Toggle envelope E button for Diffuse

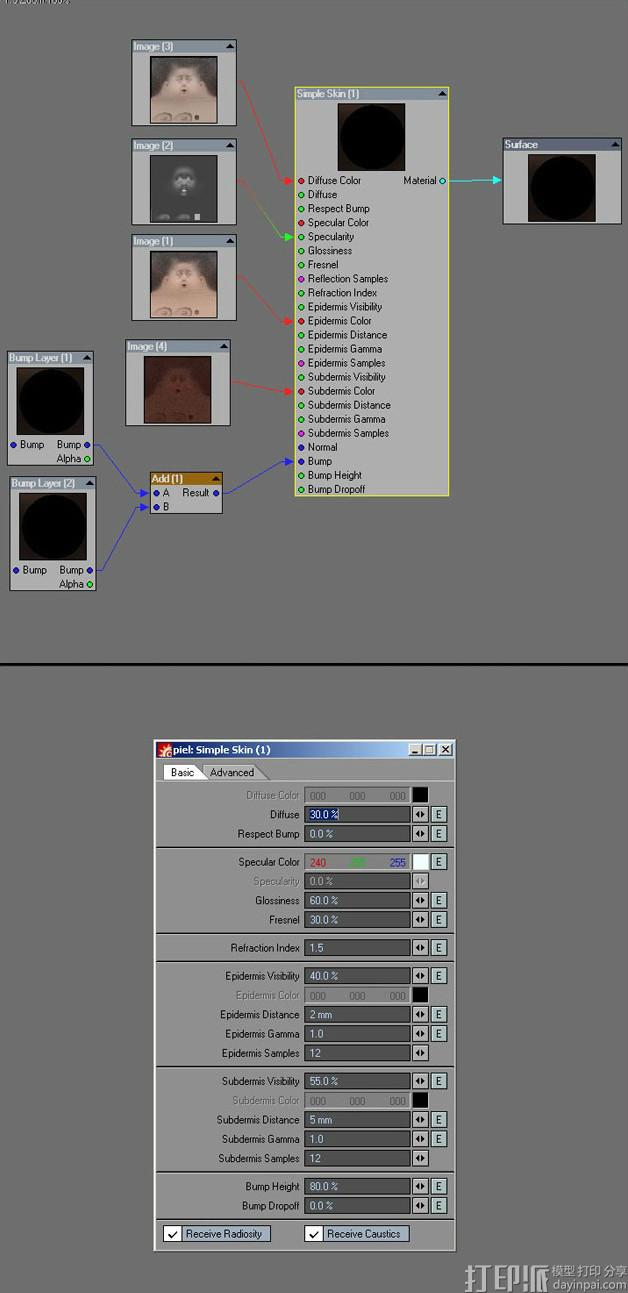coord(438,815)
